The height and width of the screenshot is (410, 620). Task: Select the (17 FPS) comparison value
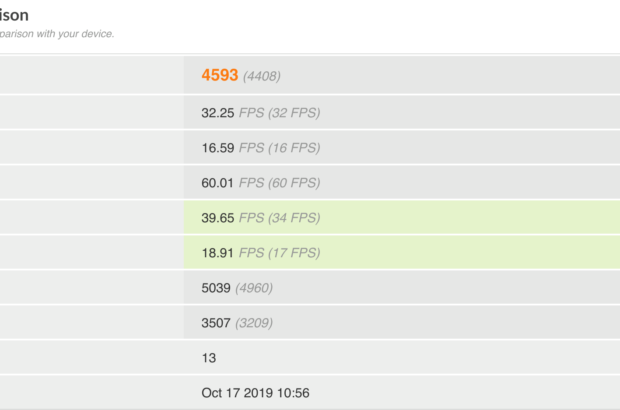(x=295, y=252)
